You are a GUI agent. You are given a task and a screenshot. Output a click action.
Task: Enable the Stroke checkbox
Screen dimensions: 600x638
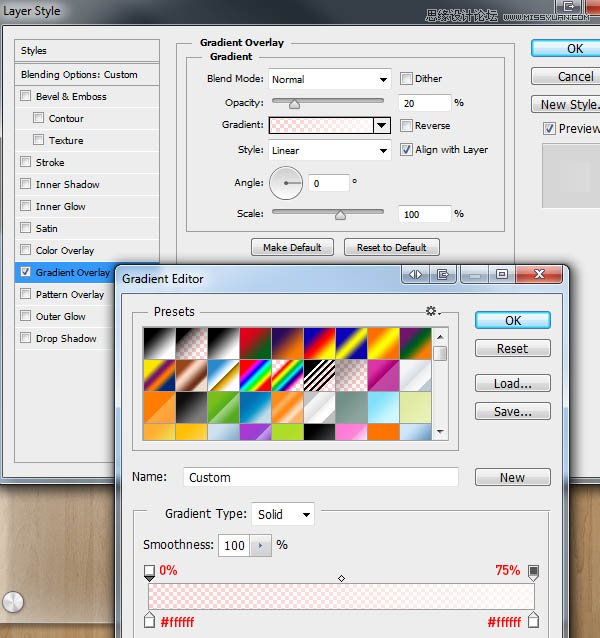pyautogui.click(x=25, y=162)
